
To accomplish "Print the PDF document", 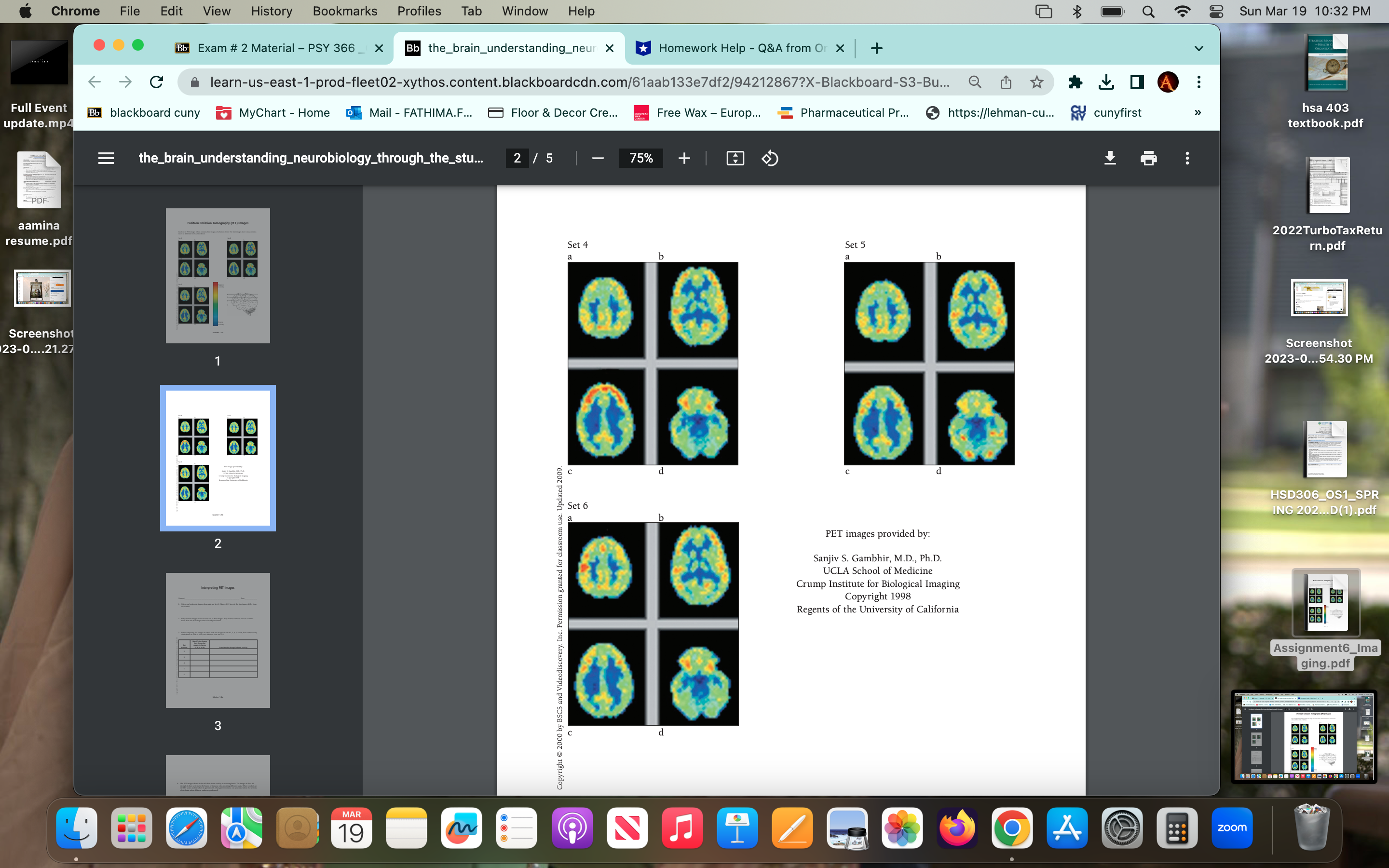I will (x=1148, y=158).
